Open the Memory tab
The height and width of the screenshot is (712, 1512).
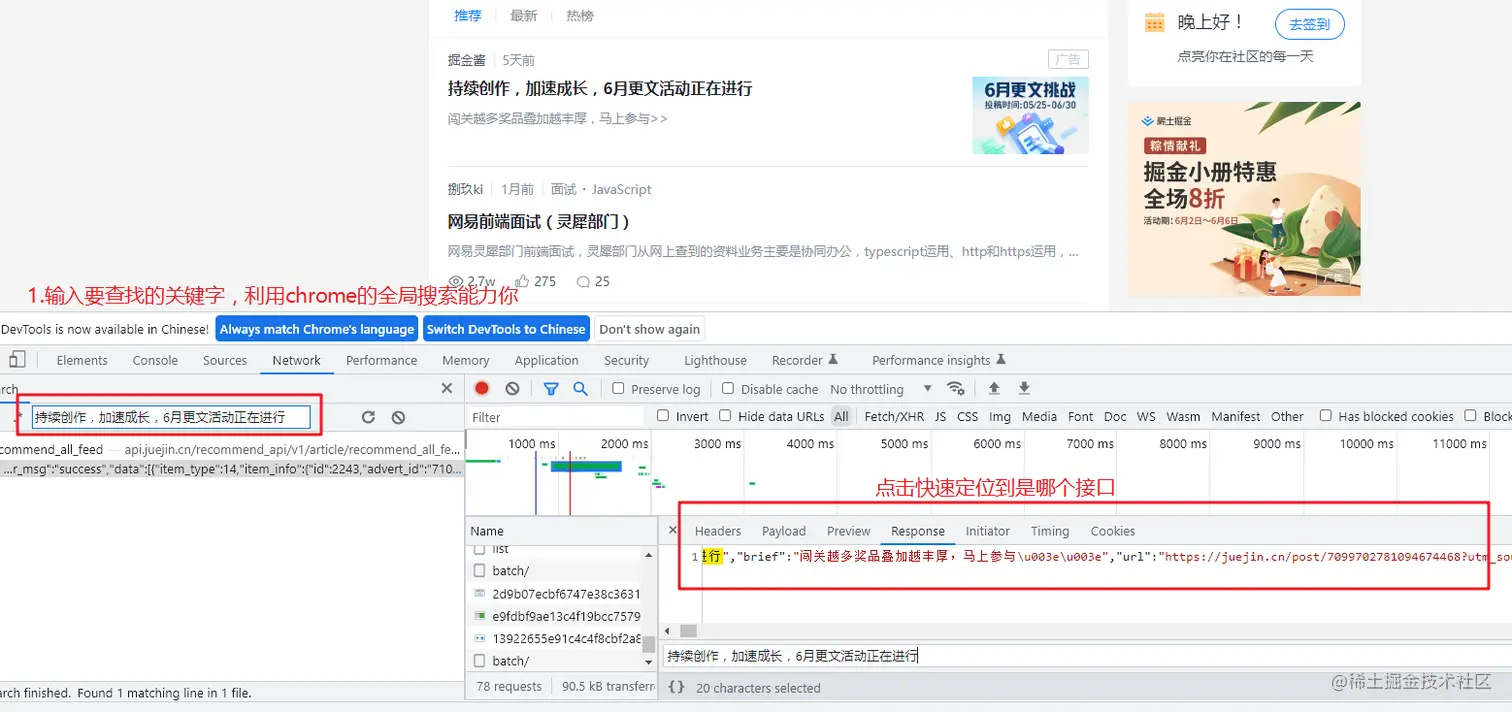coord(466,360)
